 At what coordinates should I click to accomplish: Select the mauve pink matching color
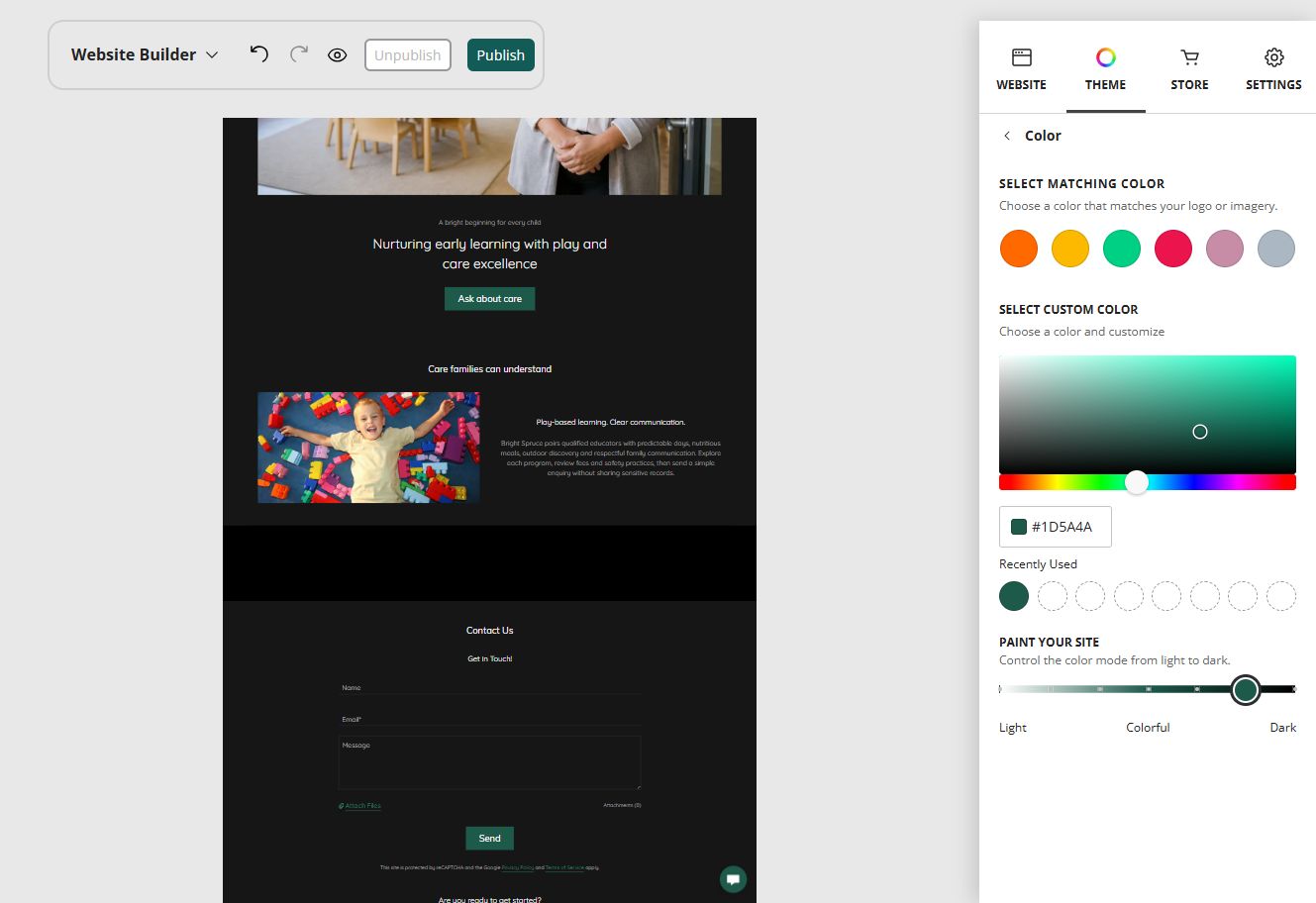(1225, 249)
